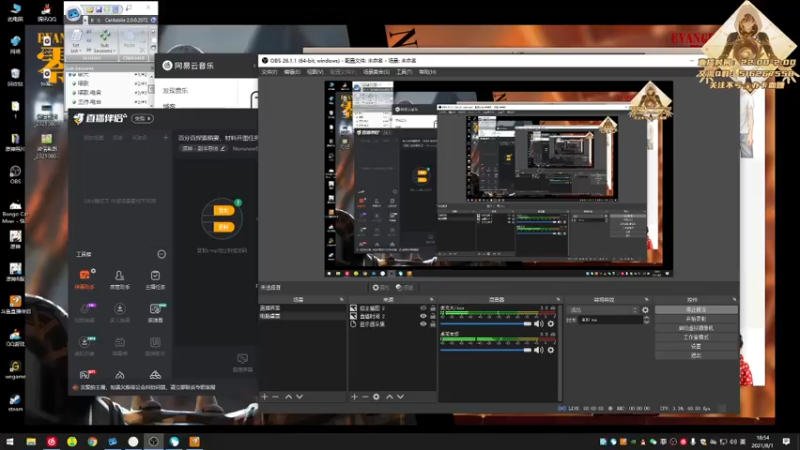Open source properties gear in Sources toolbar

pyautogui.click(x=376, y=396)
